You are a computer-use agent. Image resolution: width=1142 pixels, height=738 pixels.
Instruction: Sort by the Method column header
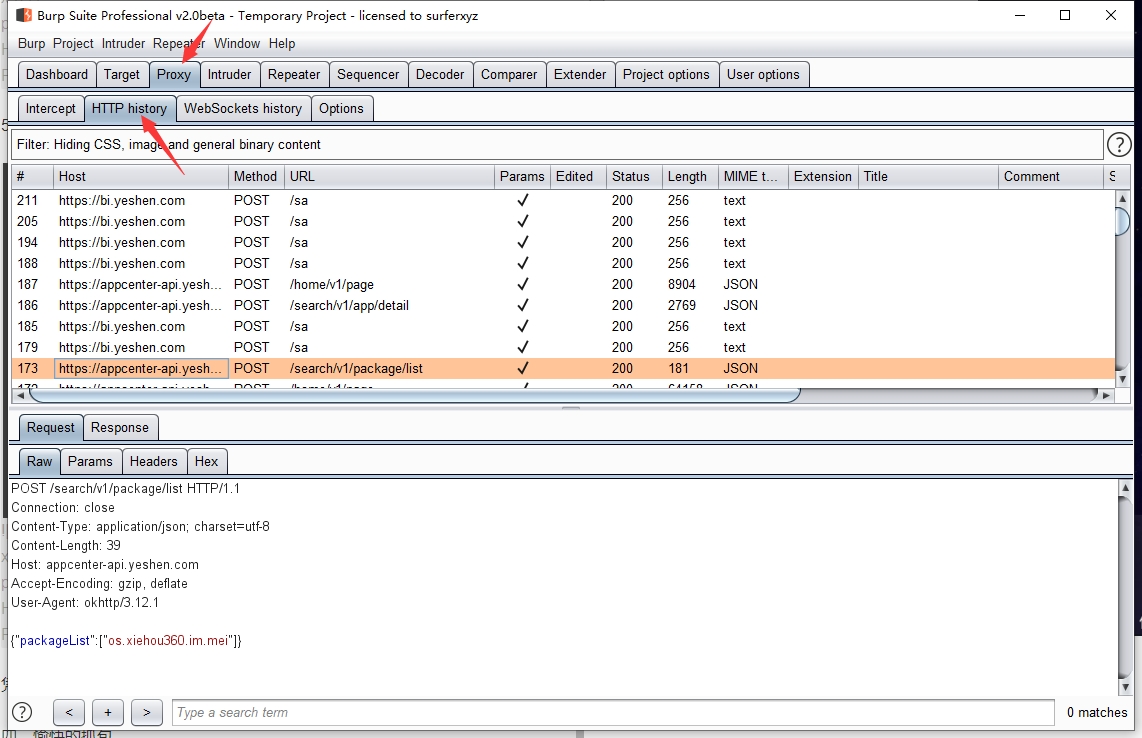256,176
